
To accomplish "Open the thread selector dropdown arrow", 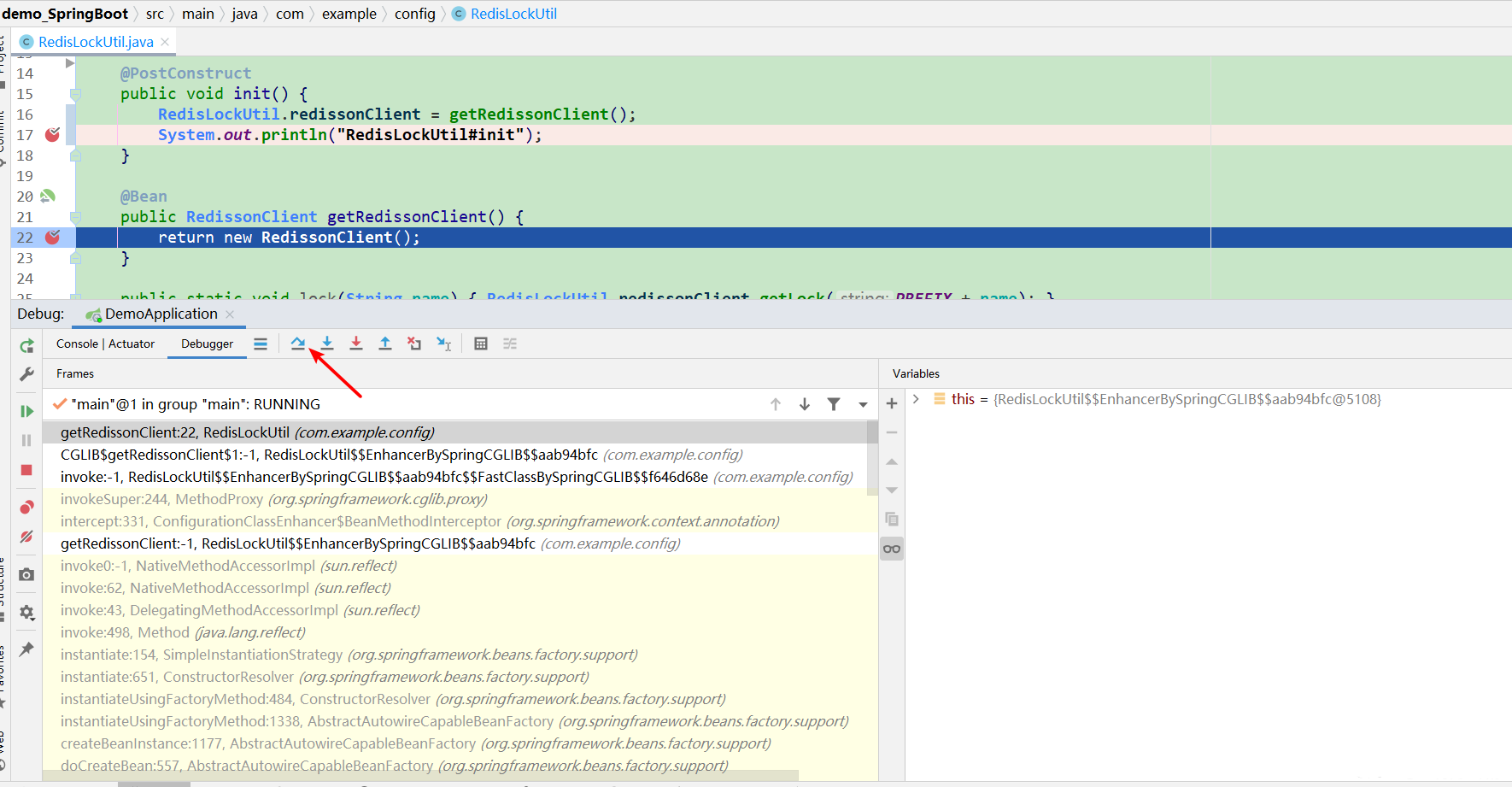I will coord(863,405).
